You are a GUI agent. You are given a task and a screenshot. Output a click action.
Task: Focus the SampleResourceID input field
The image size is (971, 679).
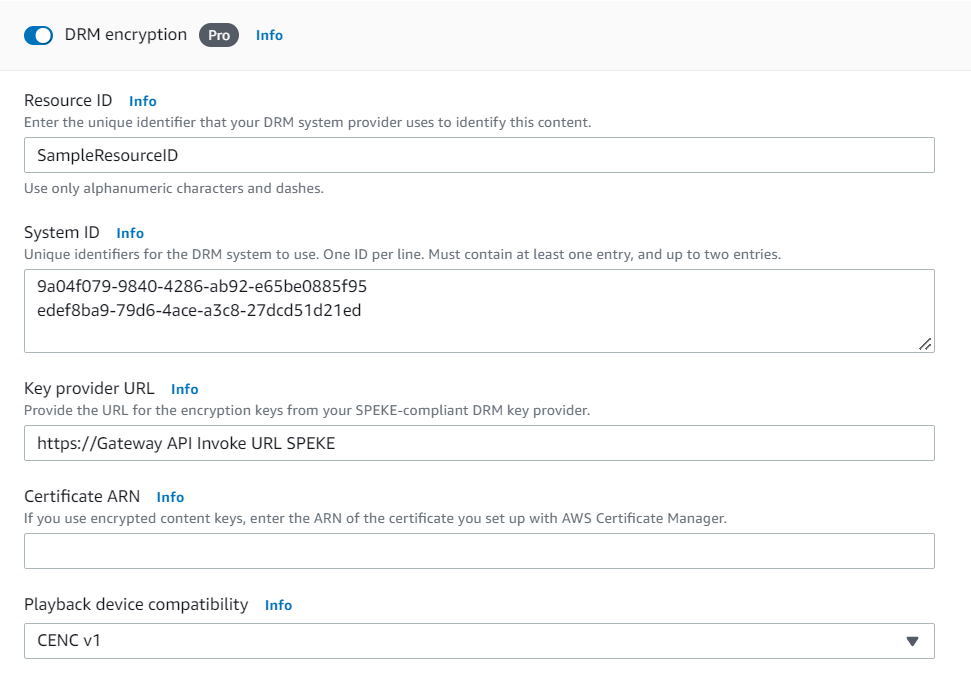tap(479, 155)
